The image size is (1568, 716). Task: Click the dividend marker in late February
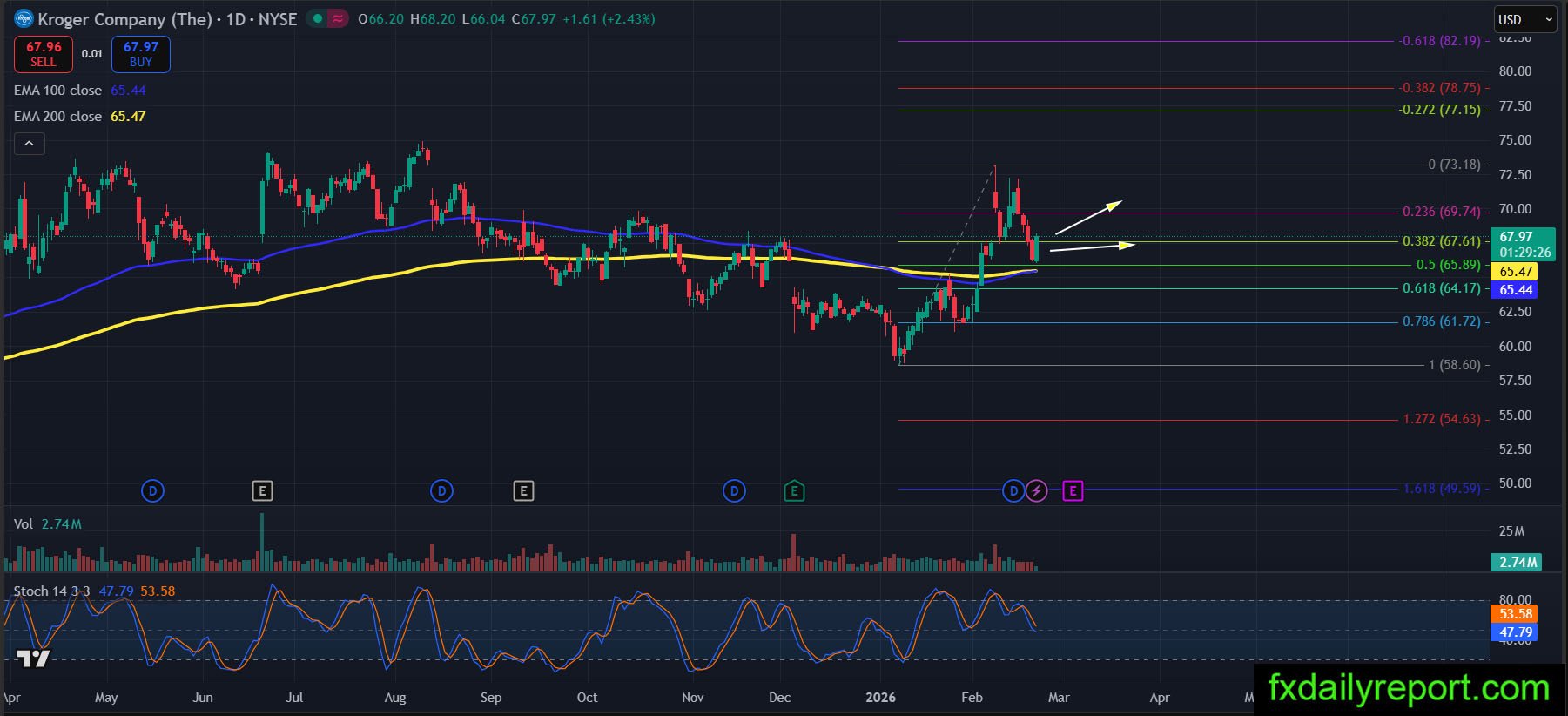(x=1013, y=491)
